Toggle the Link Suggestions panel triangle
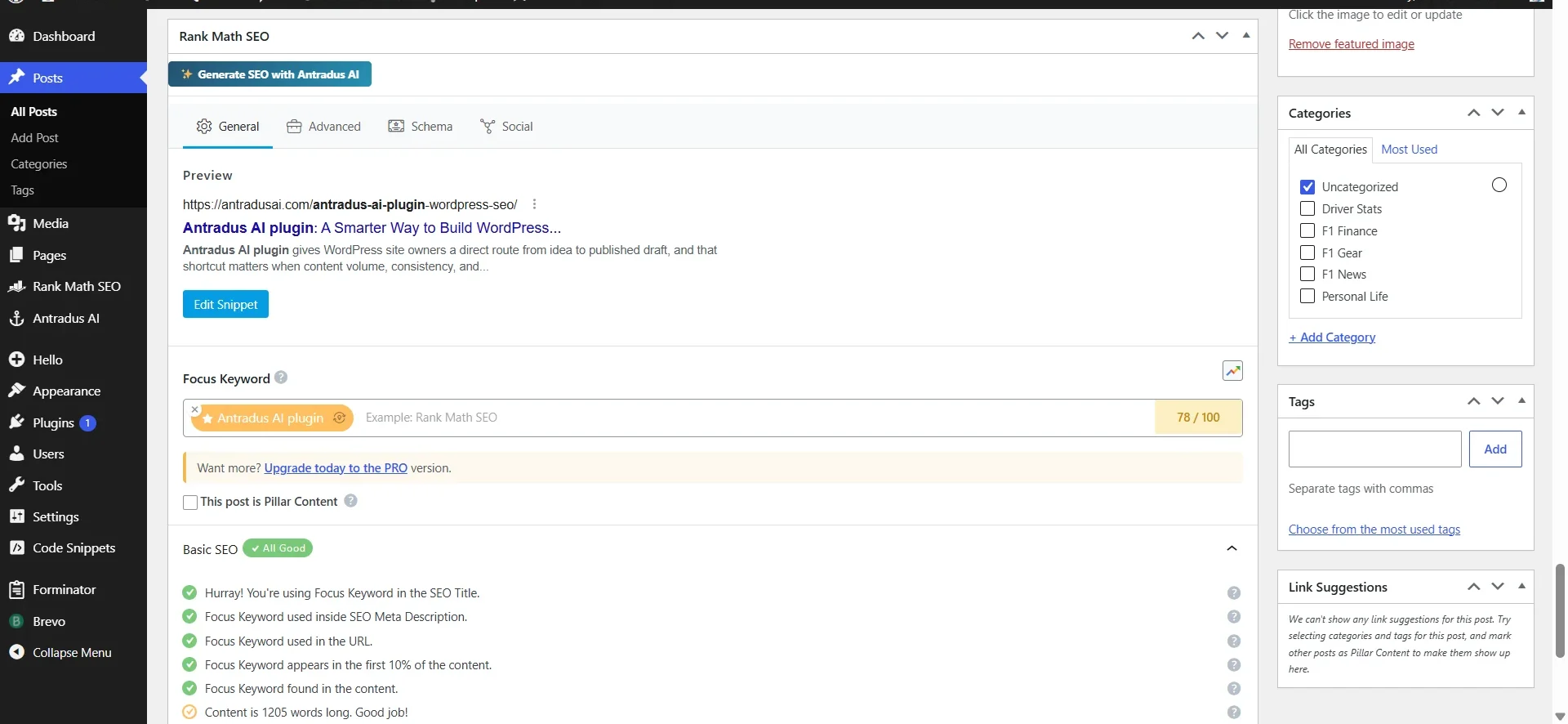1568x724 pixels. coord(1522,586)
